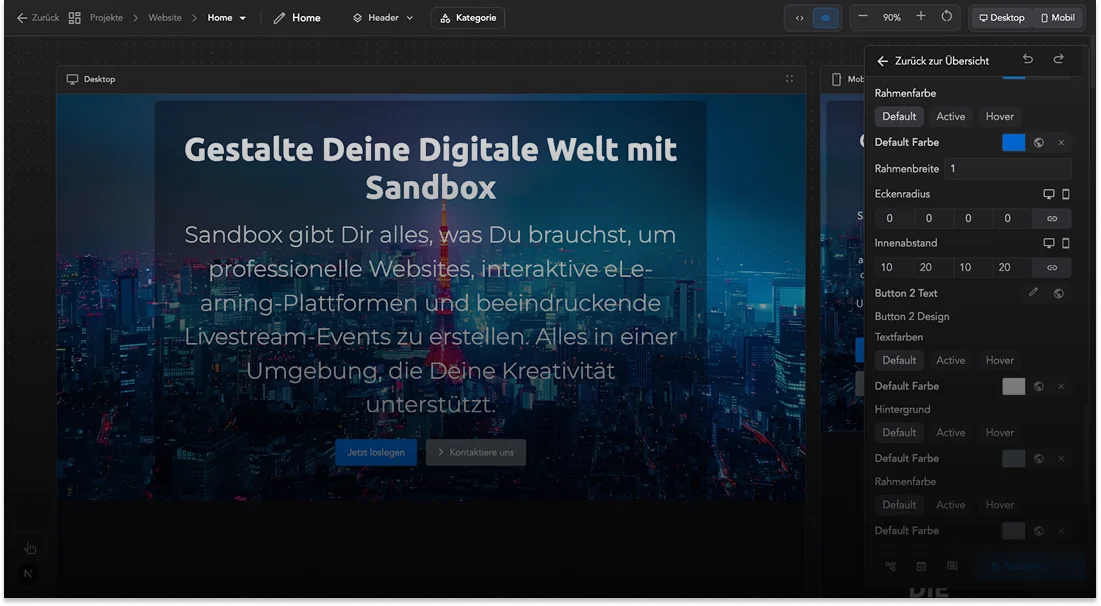The width and height of the screenshot is (1101, 606).
Task: Click the globe icon beside the blue swatch
Action: click(x=1039, y=143)
